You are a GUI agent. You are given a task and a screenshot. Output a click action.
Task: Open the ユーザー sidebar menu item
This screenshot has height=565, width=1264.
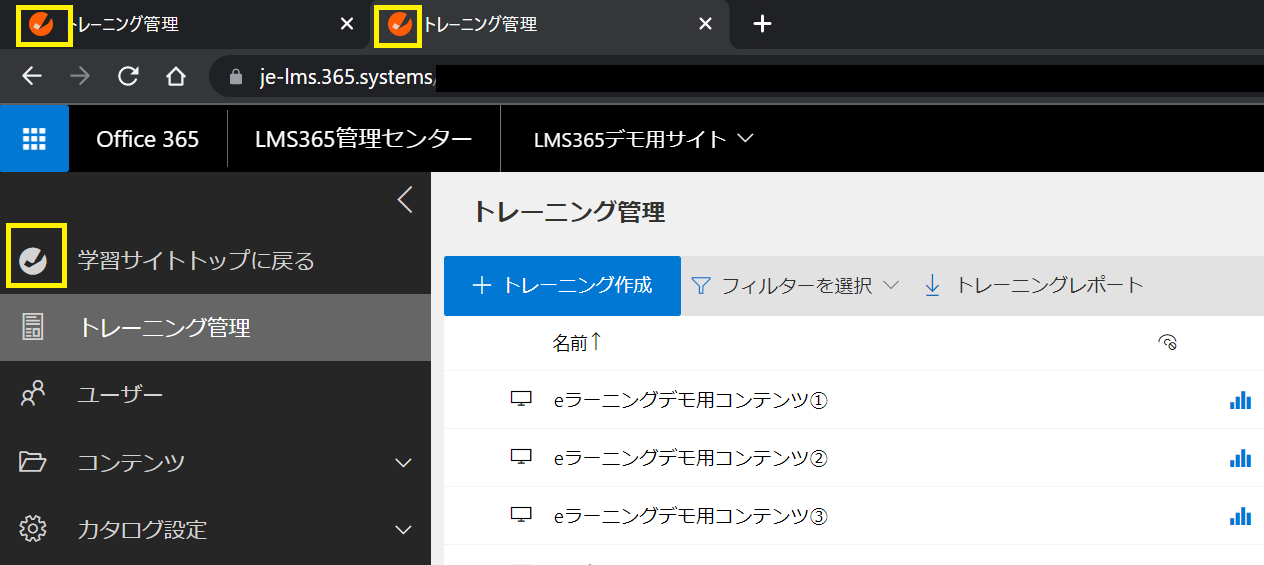point(215,395)
